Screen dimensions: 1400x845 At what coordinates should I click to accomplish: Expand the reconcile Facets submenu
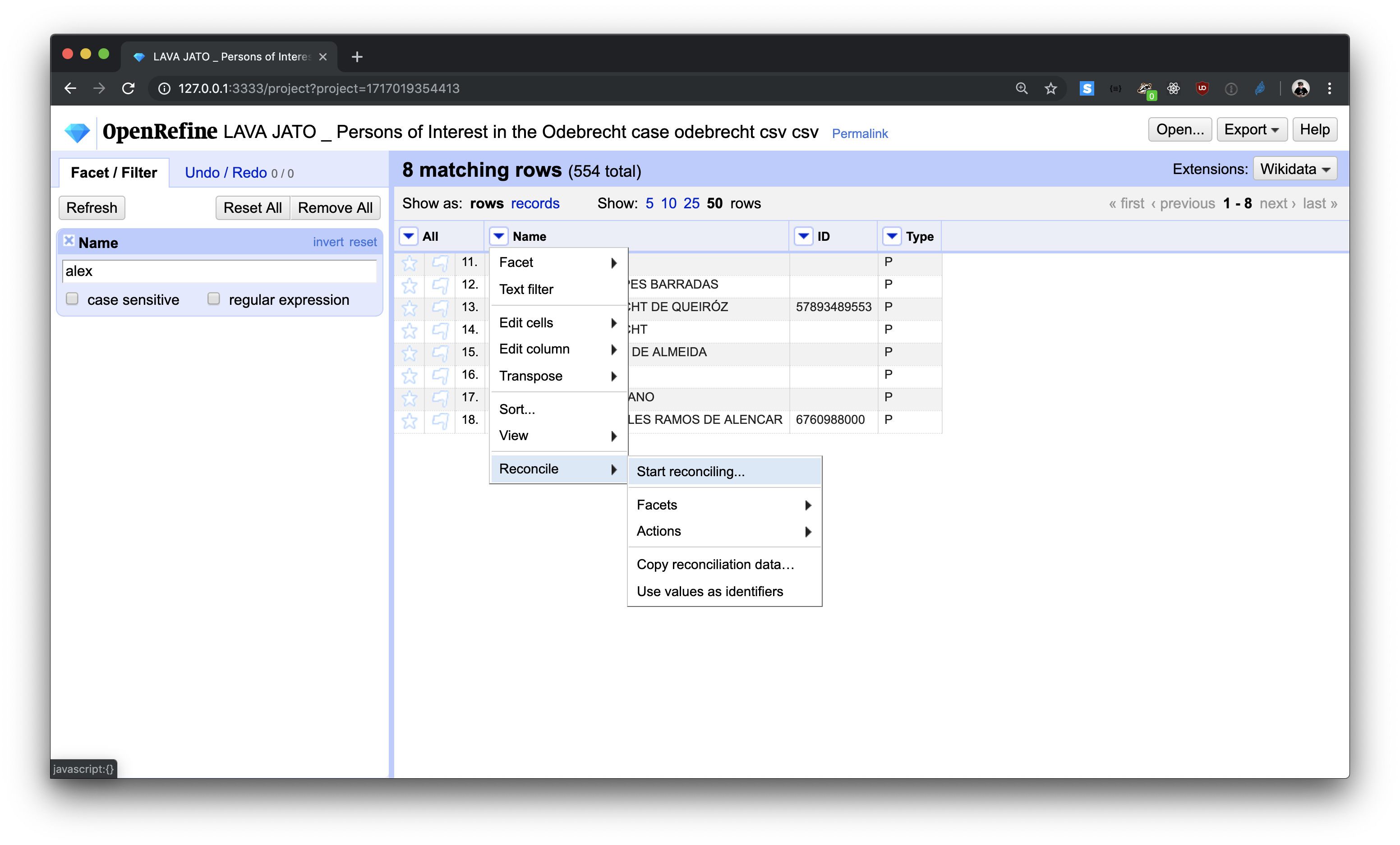pos(724,505)
